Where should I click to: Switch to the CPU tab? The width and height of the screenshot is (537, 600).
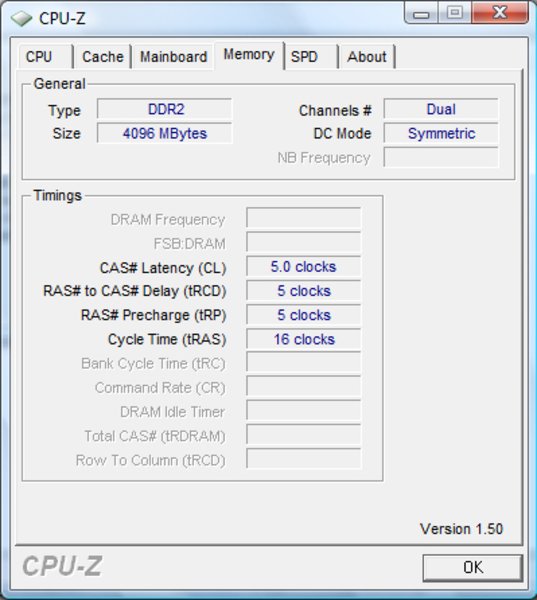(46, 57)
